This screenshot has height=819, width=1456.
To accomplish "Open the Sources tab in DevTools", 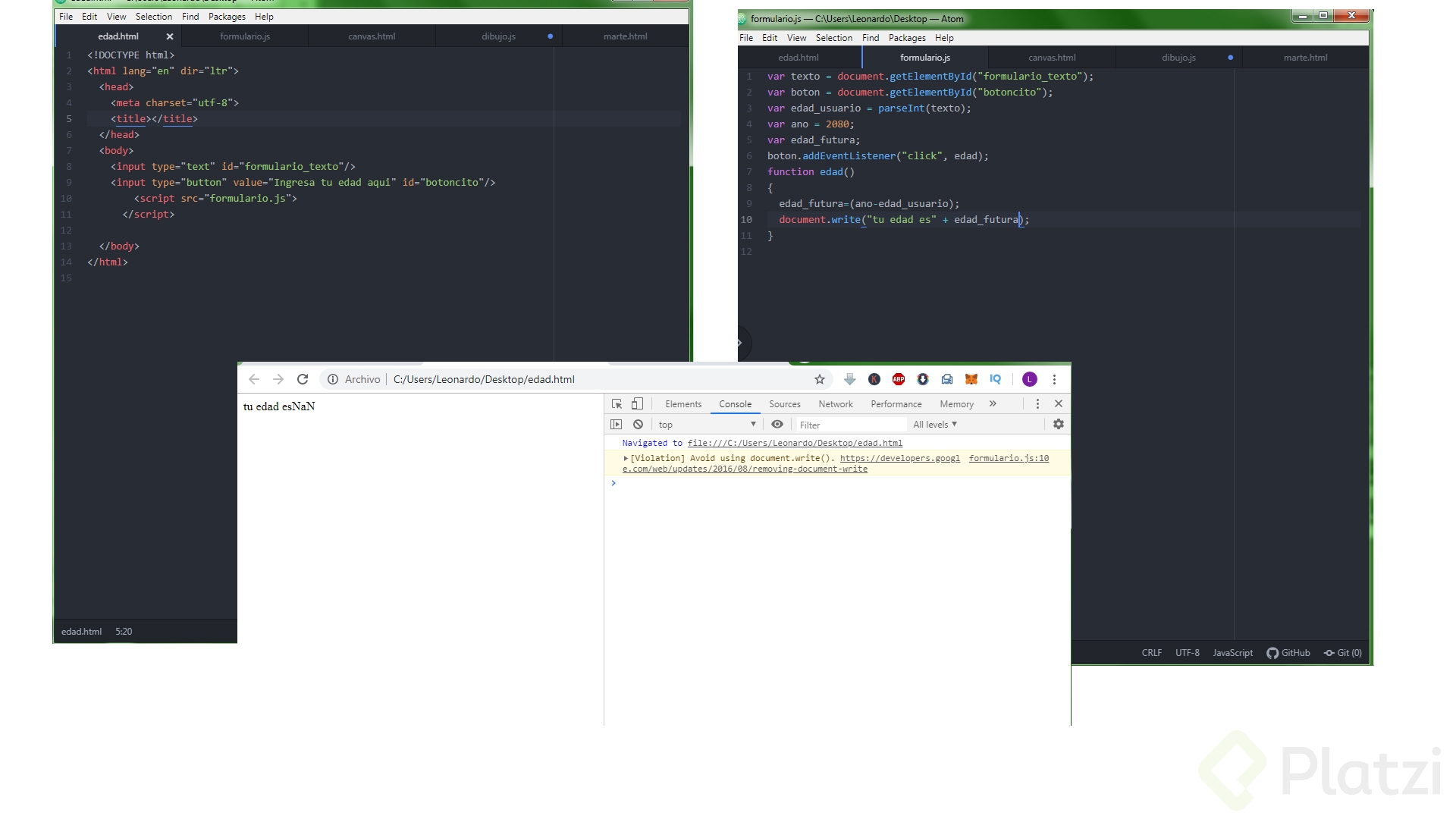I will click(785, 404).
